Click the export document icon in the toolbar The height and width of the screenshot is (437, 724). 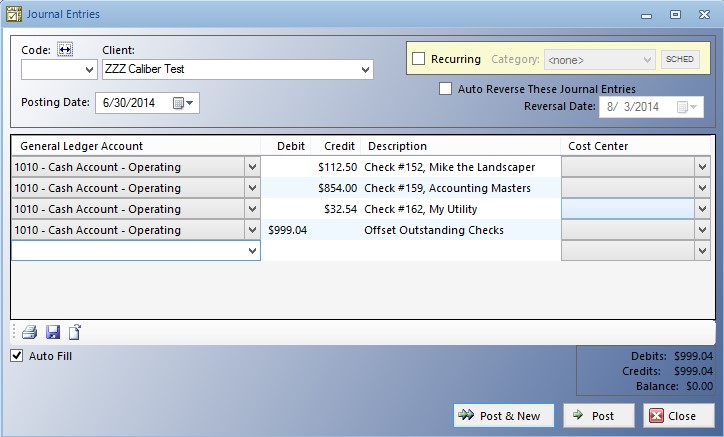[x=75, y=333]
